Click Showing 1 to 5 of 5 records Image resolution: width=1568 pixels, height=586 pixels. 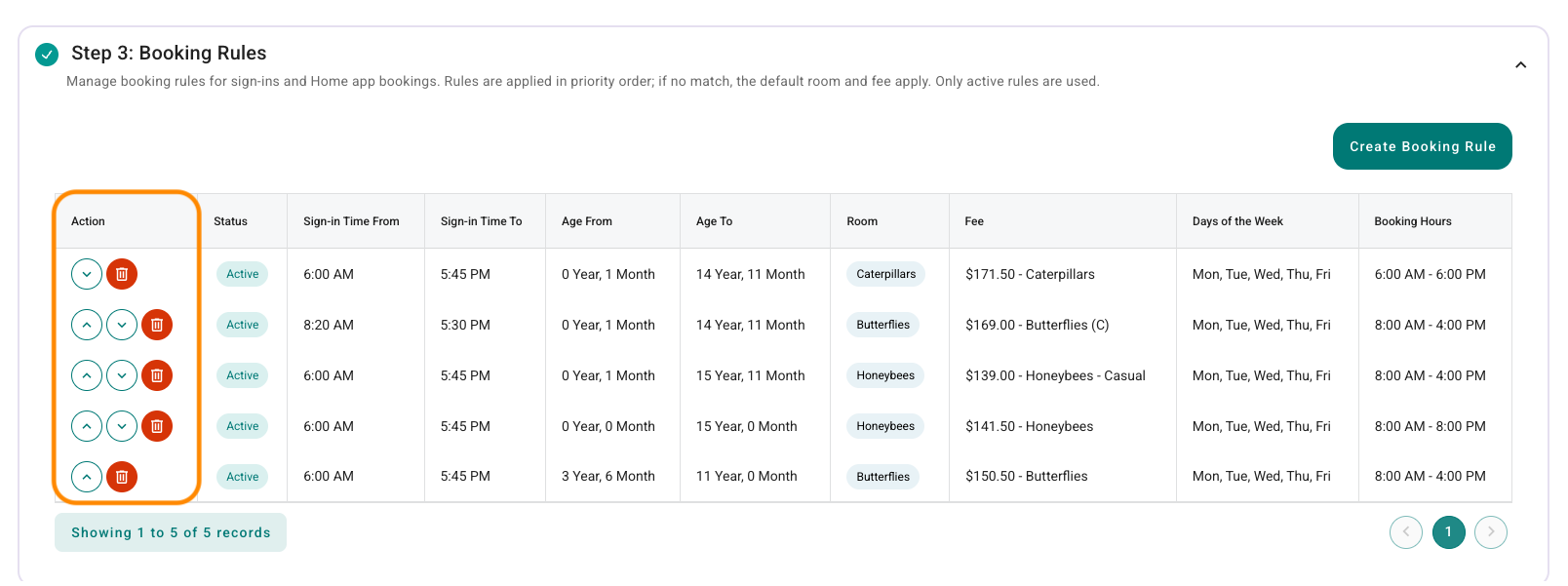pyautogui.click(x=171, y=532)
